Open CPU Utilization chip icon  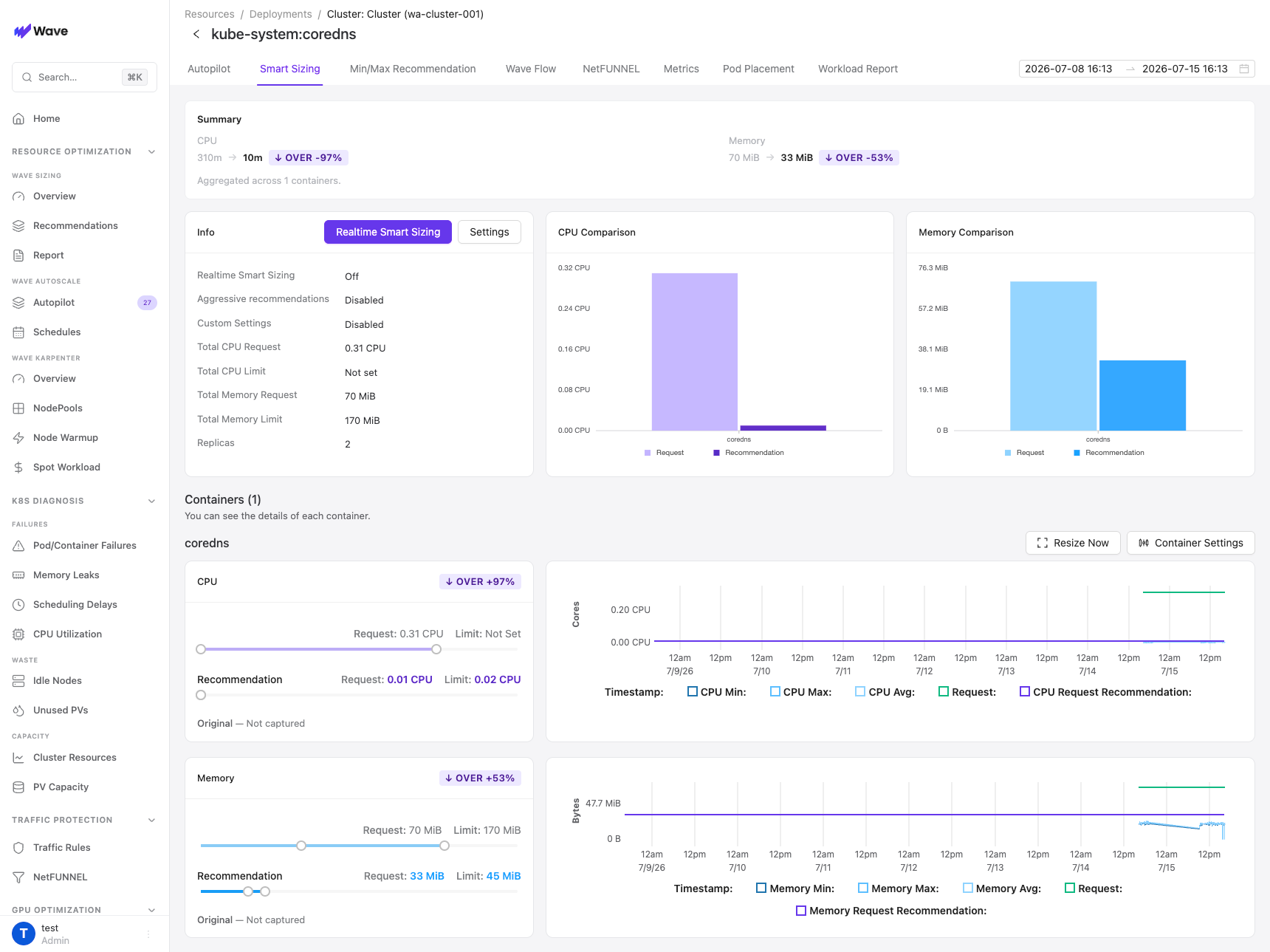[x=18, y=634]
